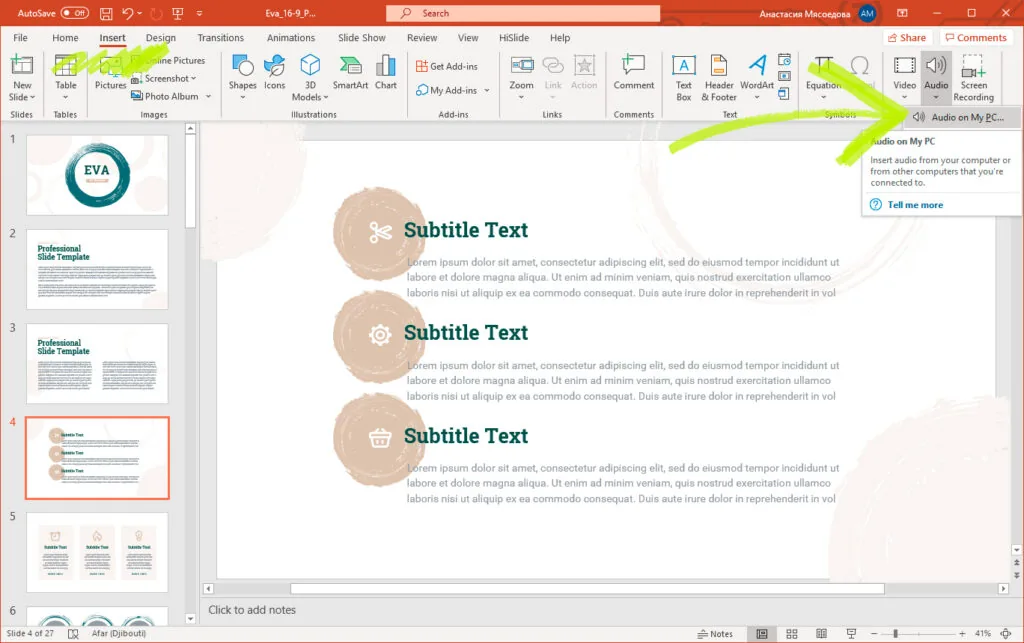This screenshot has height=643, width=1024.
Task: Click My Add-ins button
Action: click(x=447, y=90)
